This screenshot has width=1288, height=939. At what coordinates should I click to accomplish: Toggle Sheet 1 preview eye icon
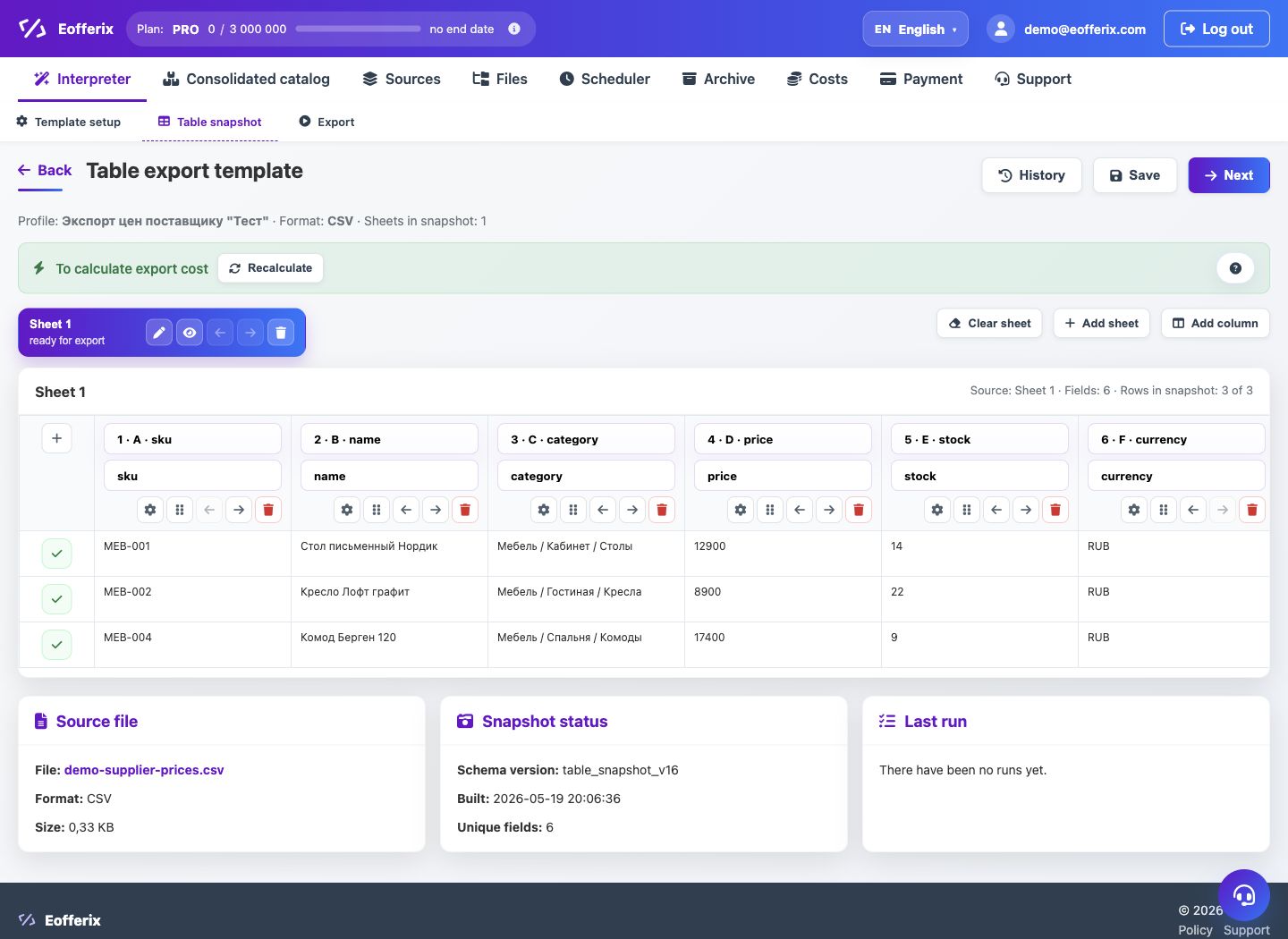pyautogui.click(x=190, y=333)
